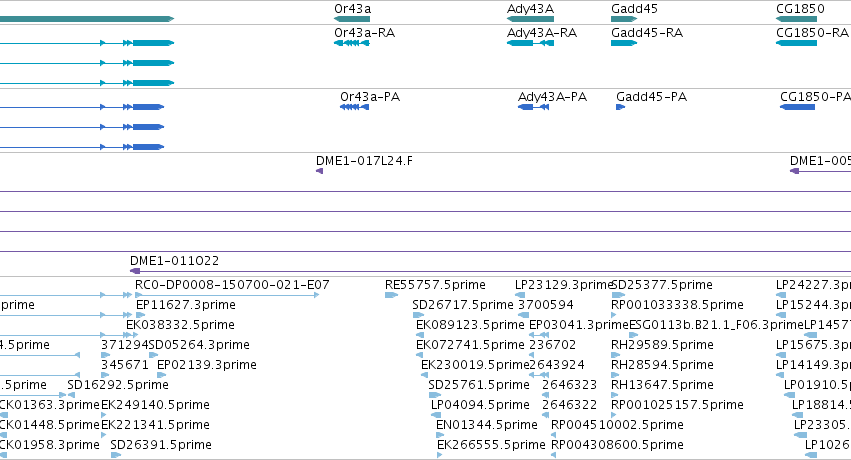The width and height of the screenshot is (851, 460).
Task: Click the Ady43A-PA label
Action: point(552,97)
